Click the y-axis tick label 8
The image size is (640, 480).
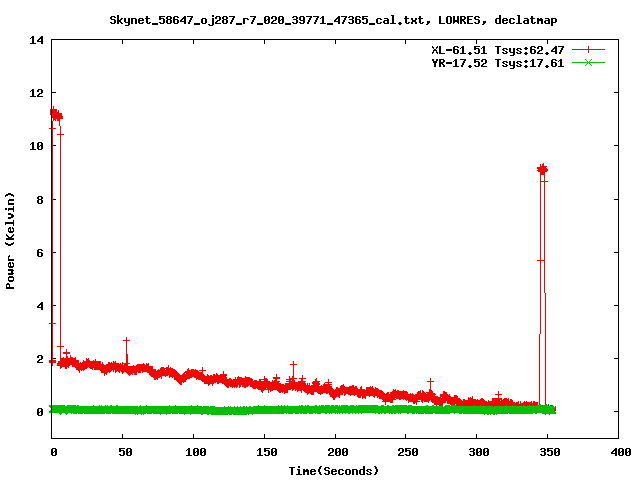40,200
